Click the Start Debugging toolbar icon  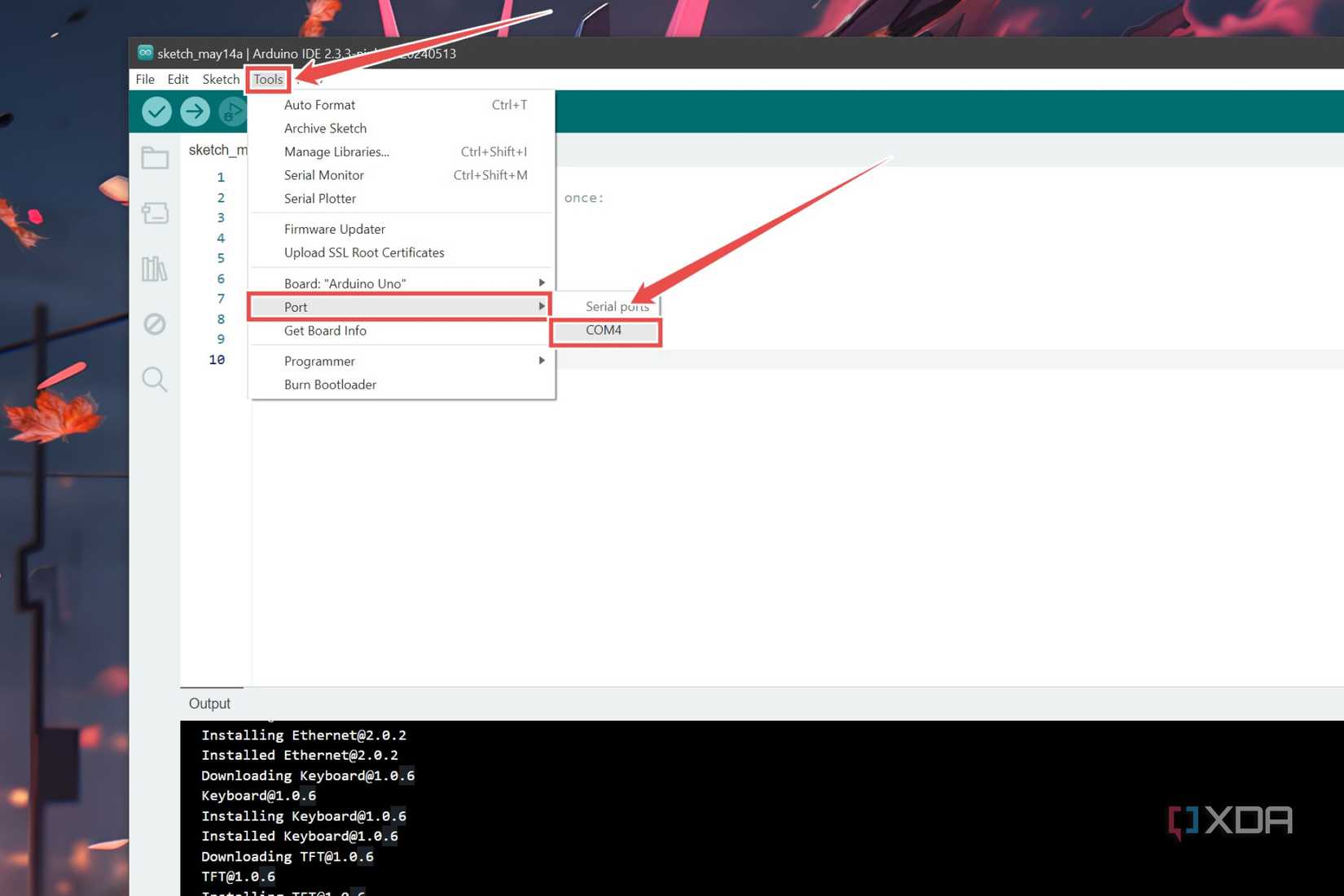tap(232, 112)
